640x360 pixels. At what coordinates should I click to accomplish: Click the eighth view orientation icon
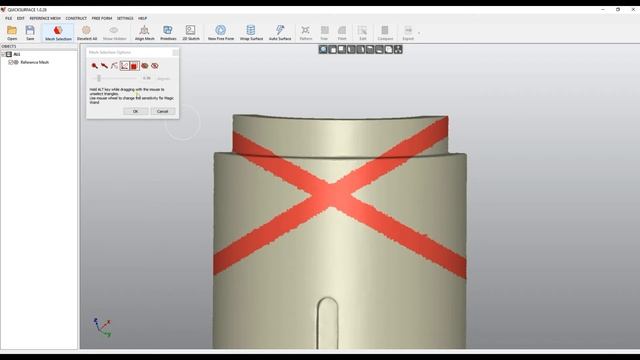coord(389,49)
